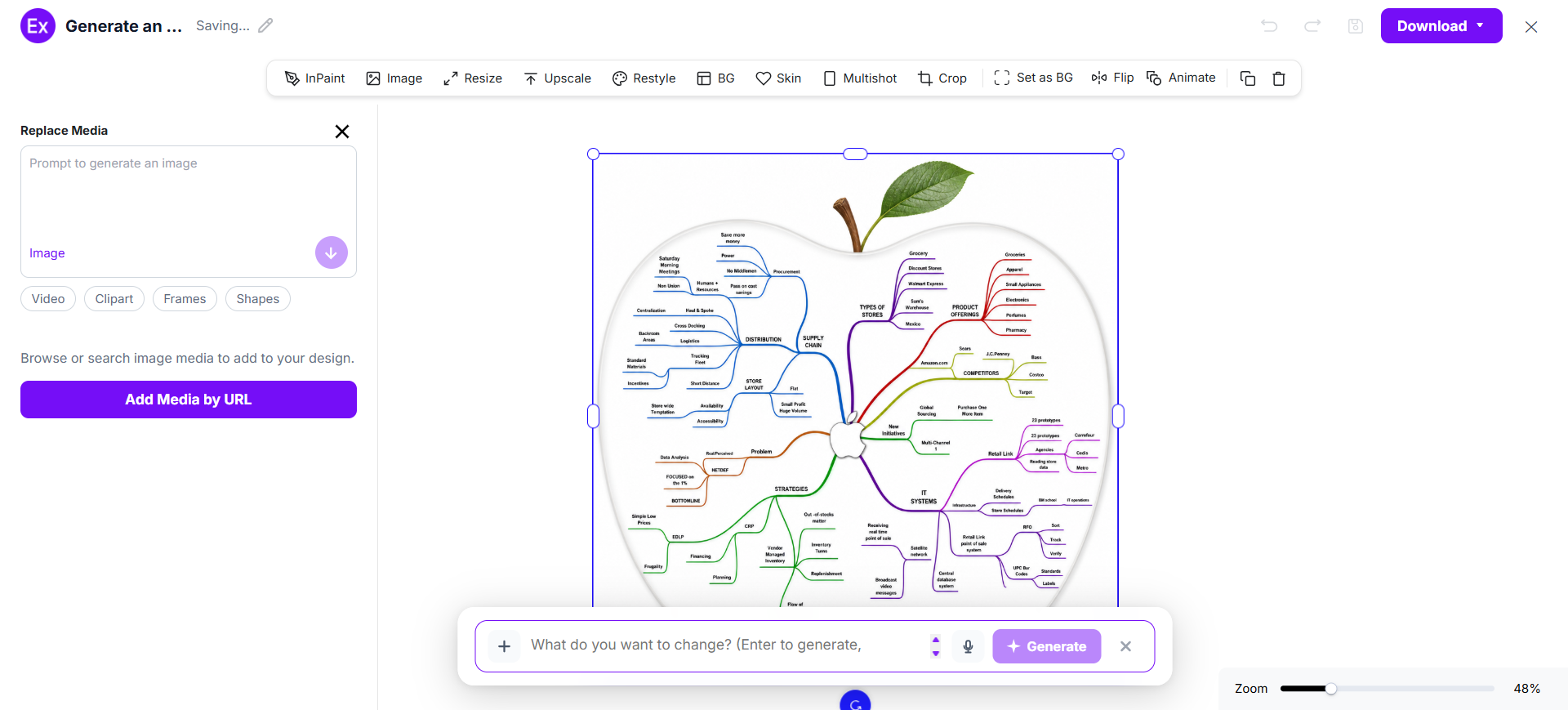Screen dimensions: 1568x710
Task: Select the Video media chip
Action: click(x=48, y=299)
